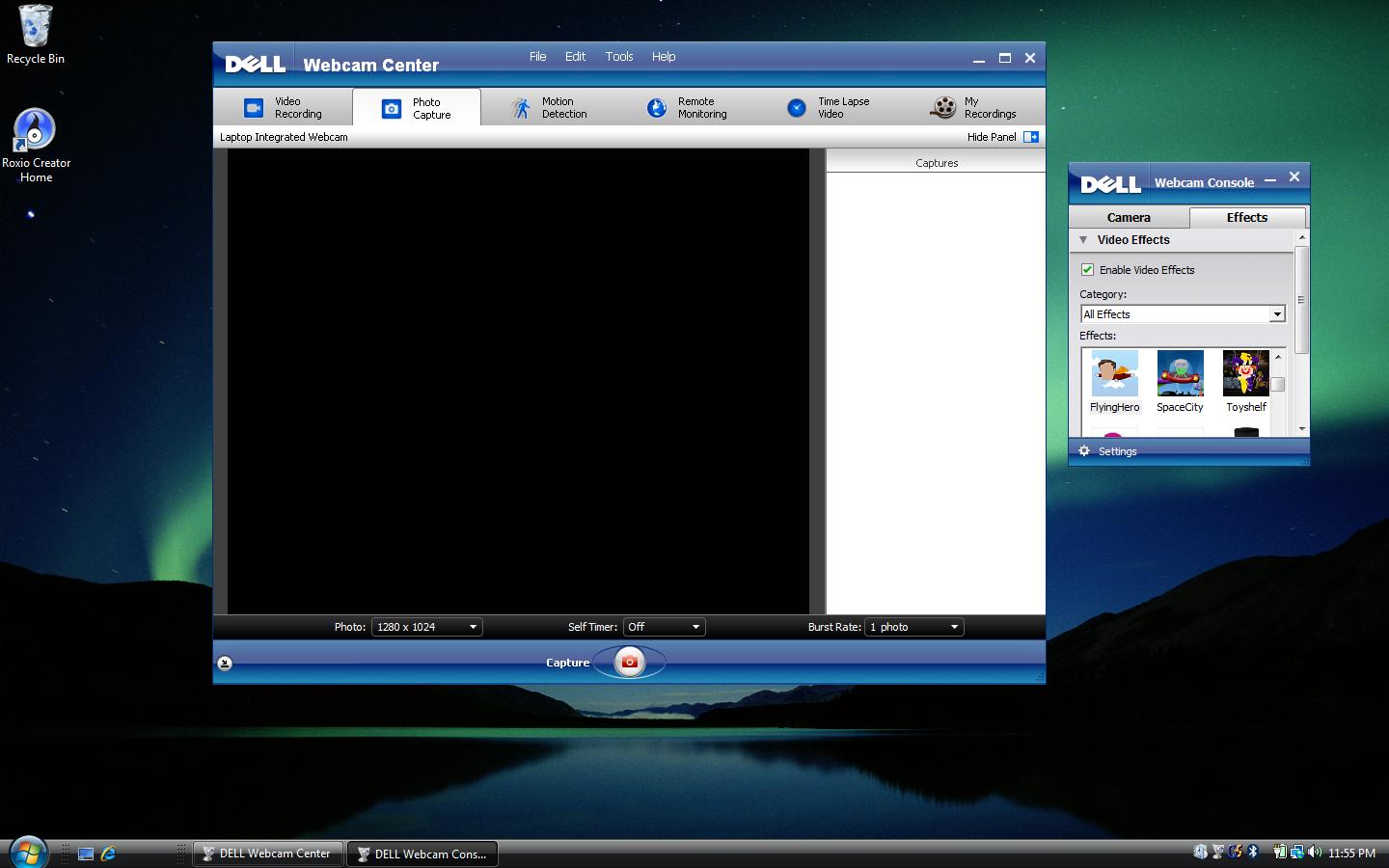Open Roxio Creator Home shortcut
This screenshot has height=868, width=1389.
pos(36,145)
